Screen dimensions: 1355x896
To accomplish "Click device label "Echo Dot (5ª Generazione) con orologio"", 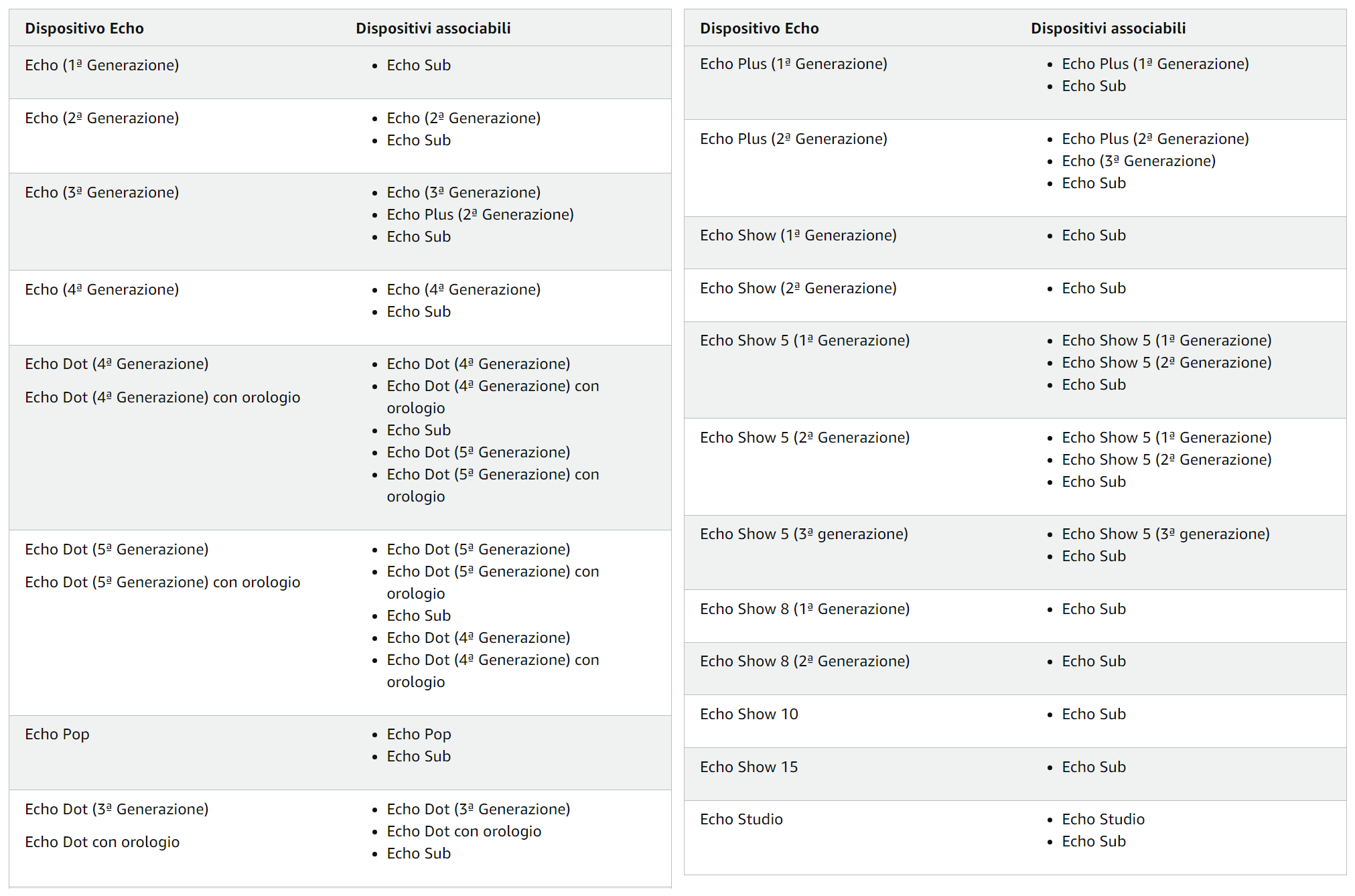I will click(x=162, y=582).
